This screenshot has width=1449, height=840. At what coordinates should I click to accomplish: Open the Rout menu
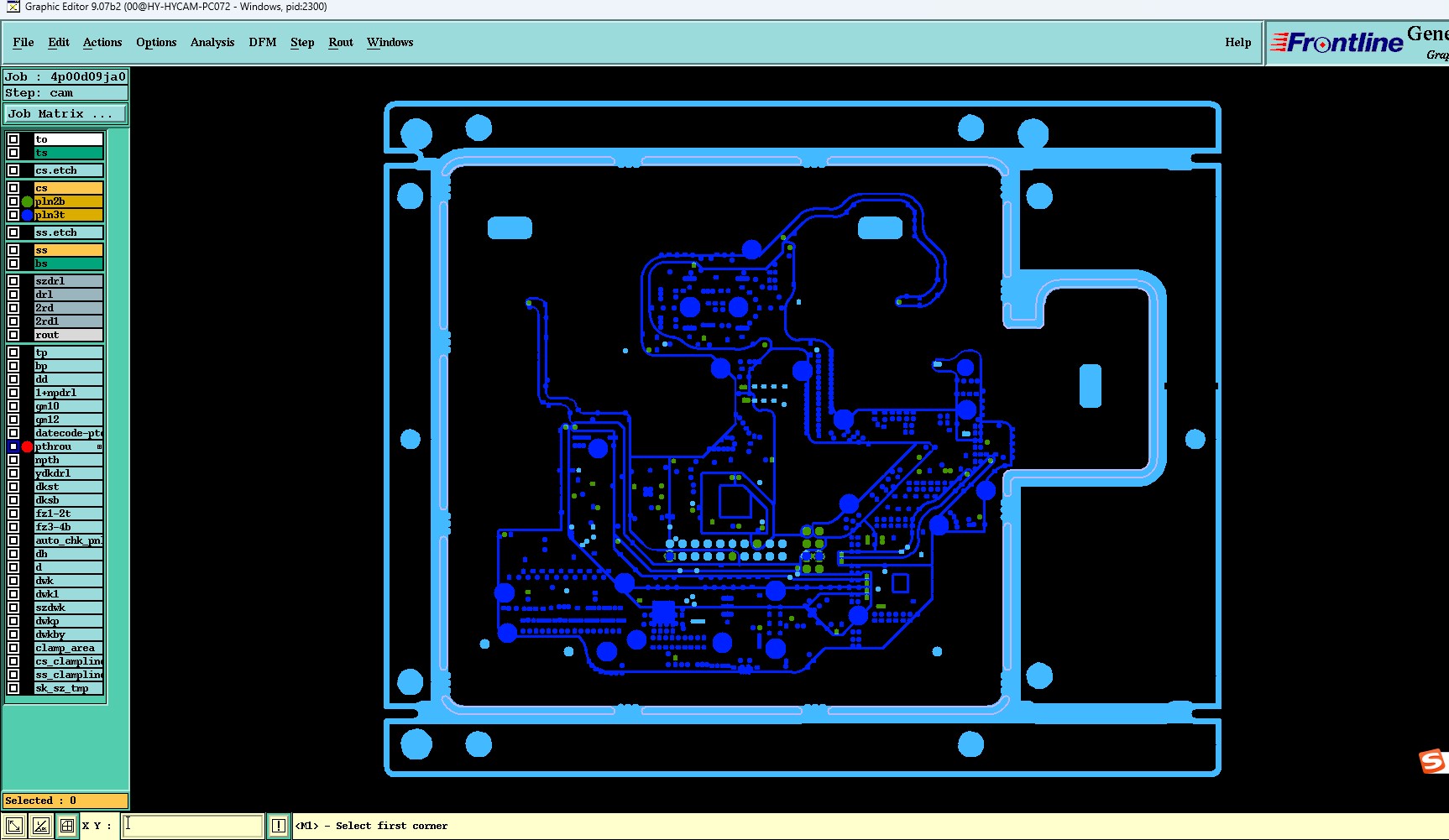(x=341, y=42)
